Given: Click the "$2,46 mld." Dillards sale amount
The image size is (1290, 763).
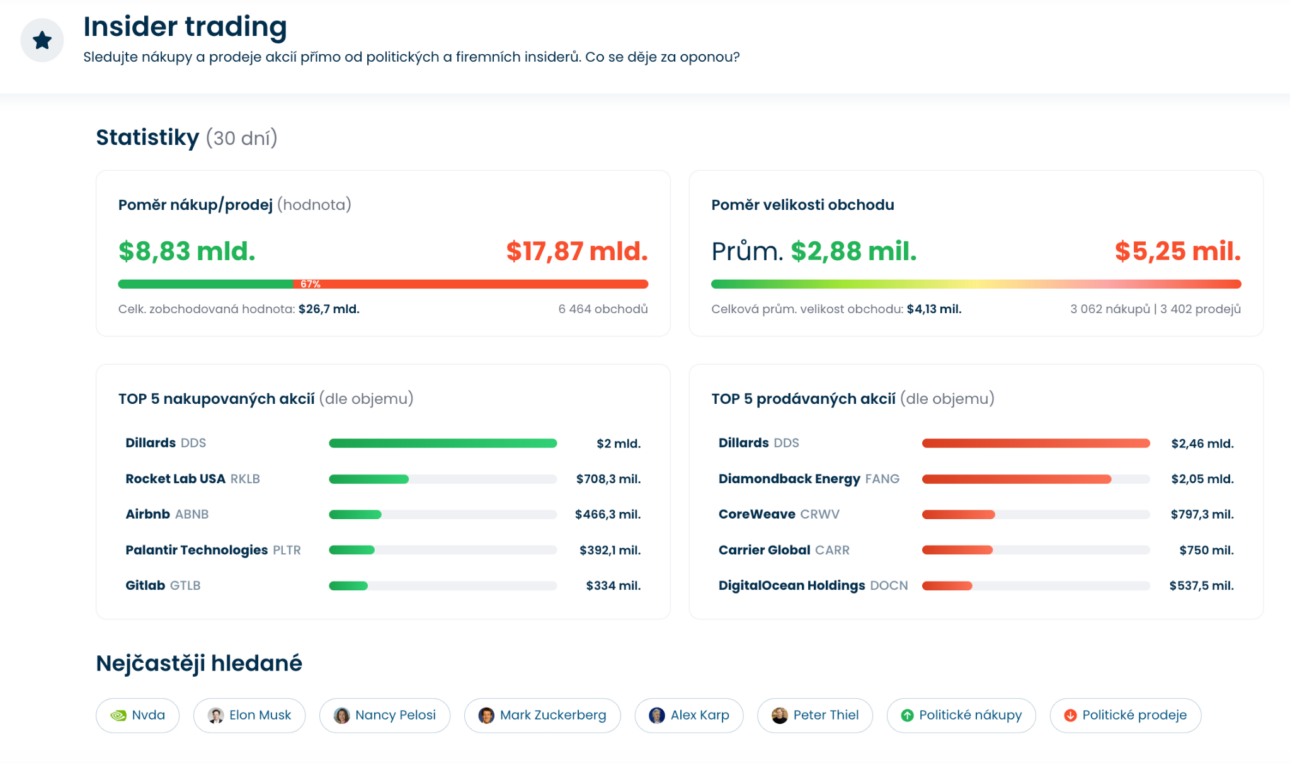Looking at the screenshot, I should click(x=1203, y=443).
